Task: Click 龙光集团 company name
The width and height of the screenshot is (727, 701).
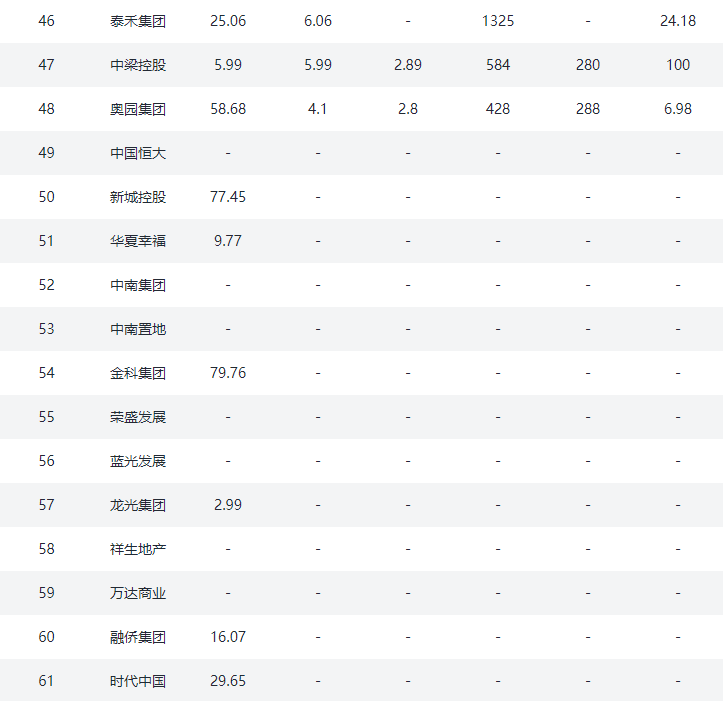Action: [x=138, y=505]
